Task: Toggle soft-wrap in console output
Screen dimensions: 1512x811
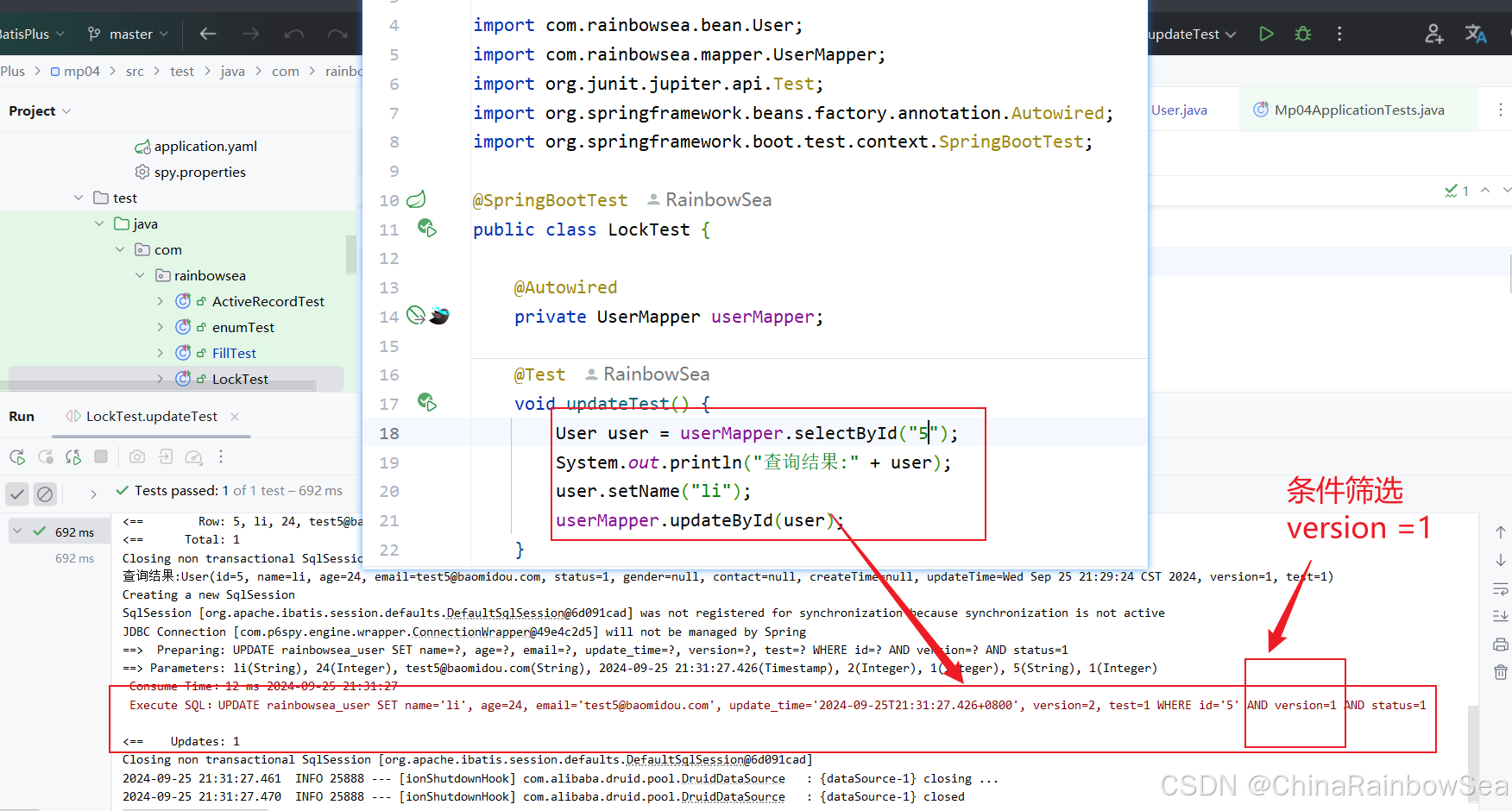Action: 1501,589
